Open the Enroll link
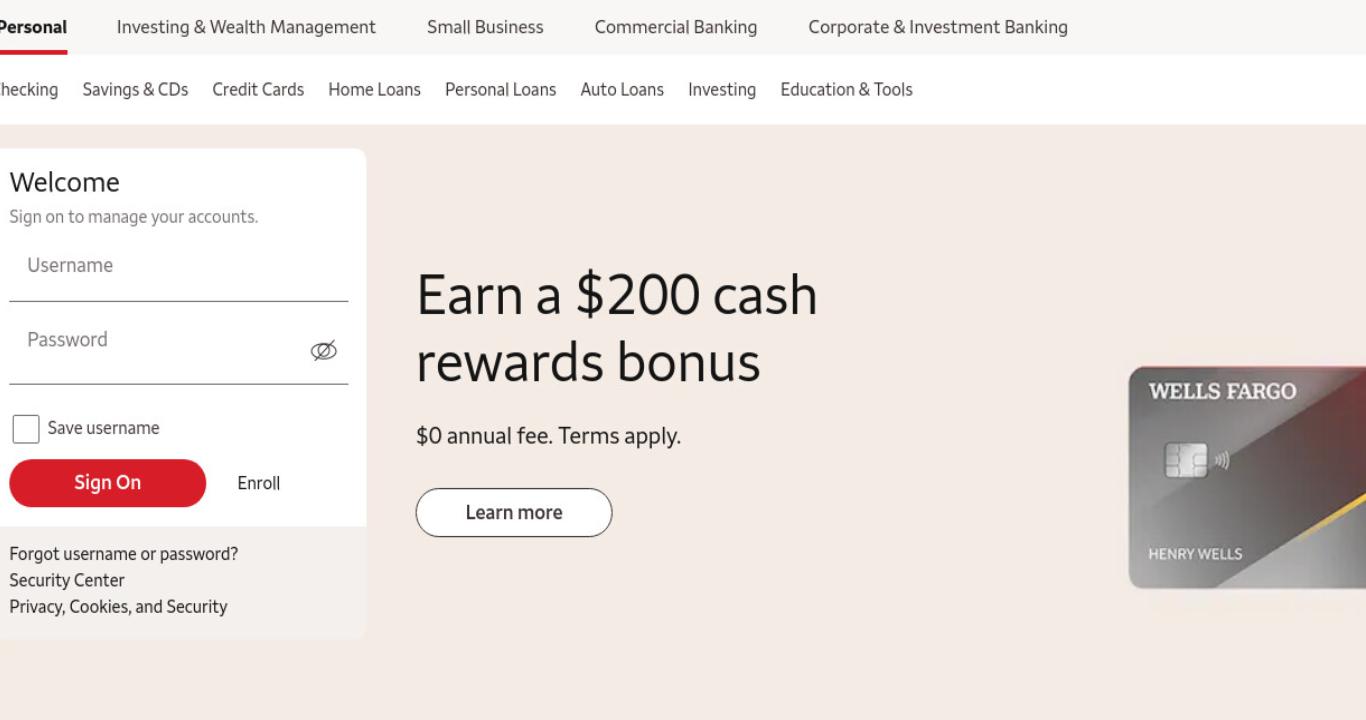This screenshot has width=1366, height=720. [259, 483]
